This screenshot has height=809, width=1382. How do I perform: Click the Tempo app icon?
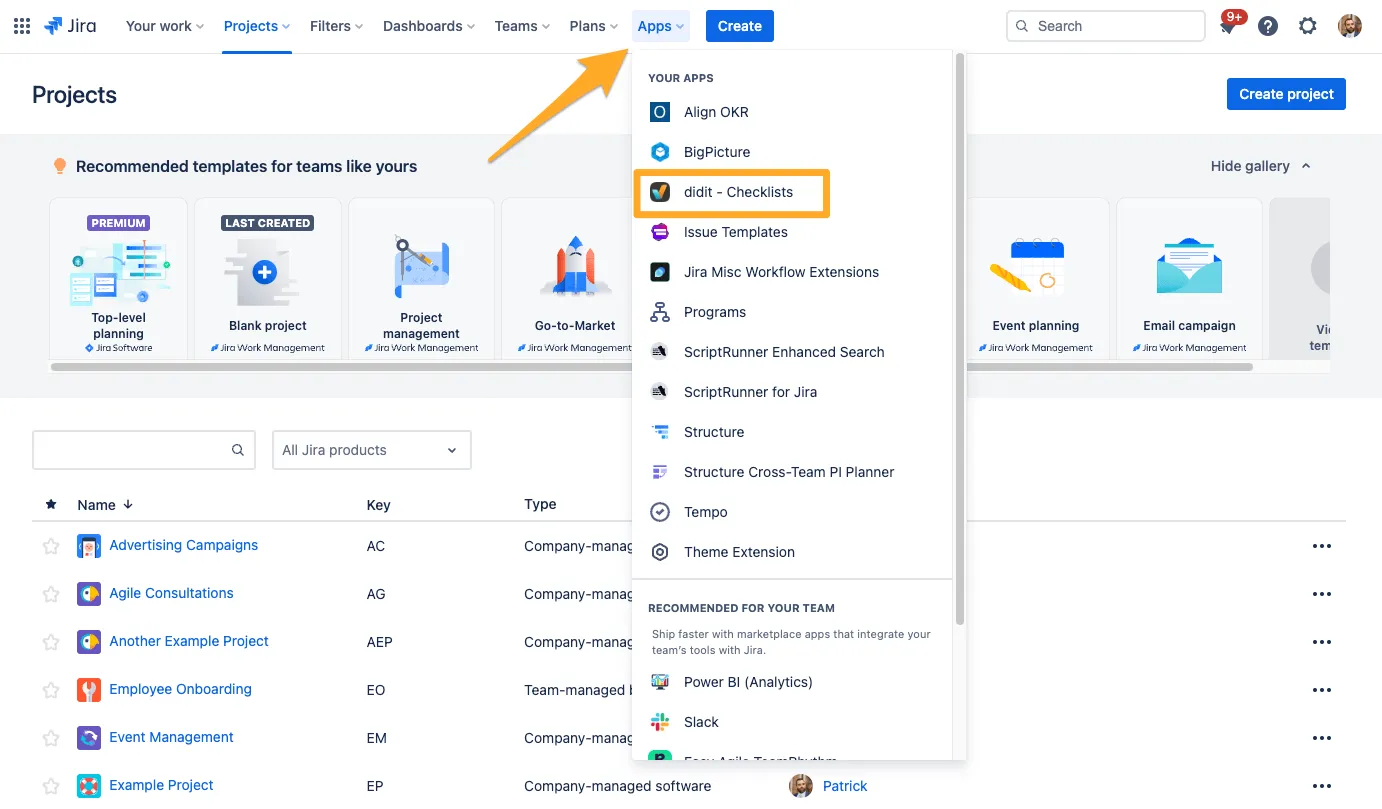click(660, 512)
